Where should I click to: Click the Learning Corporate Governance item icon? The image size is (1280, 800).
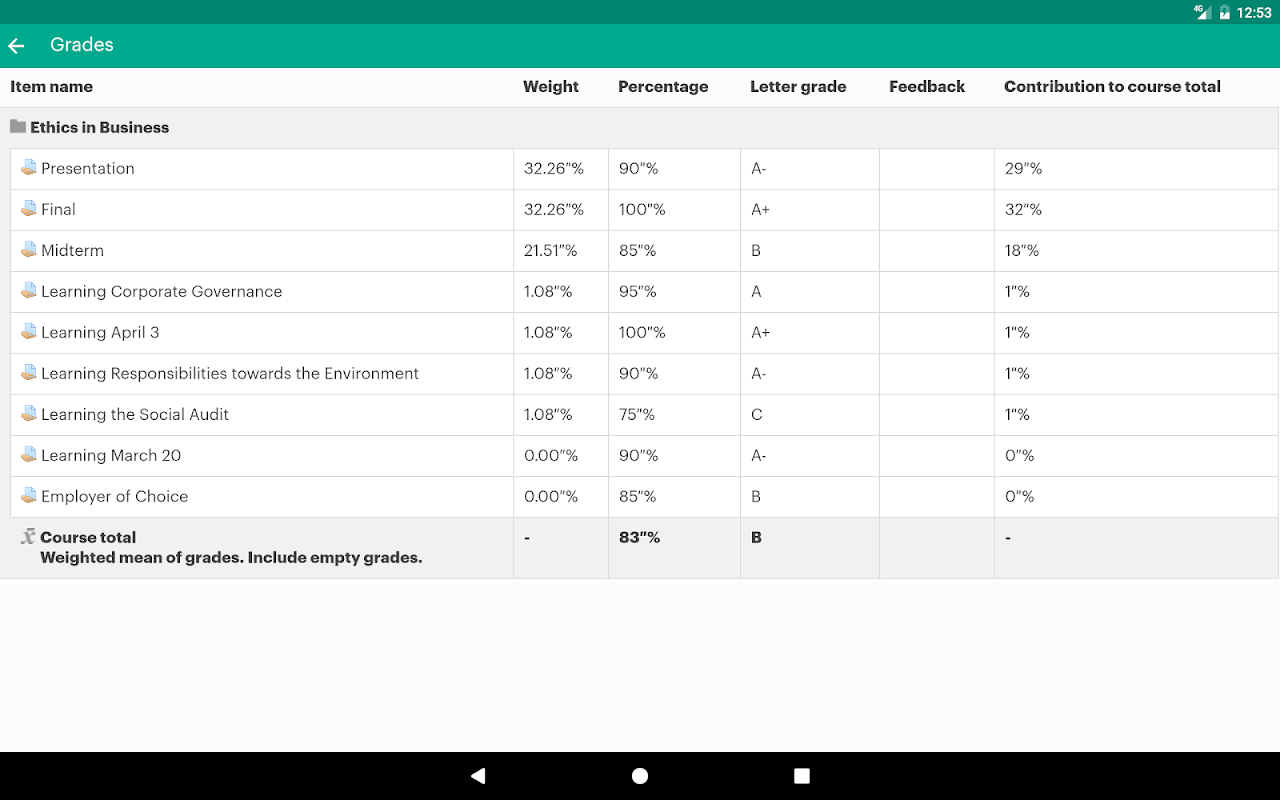[x=29, y=291]
